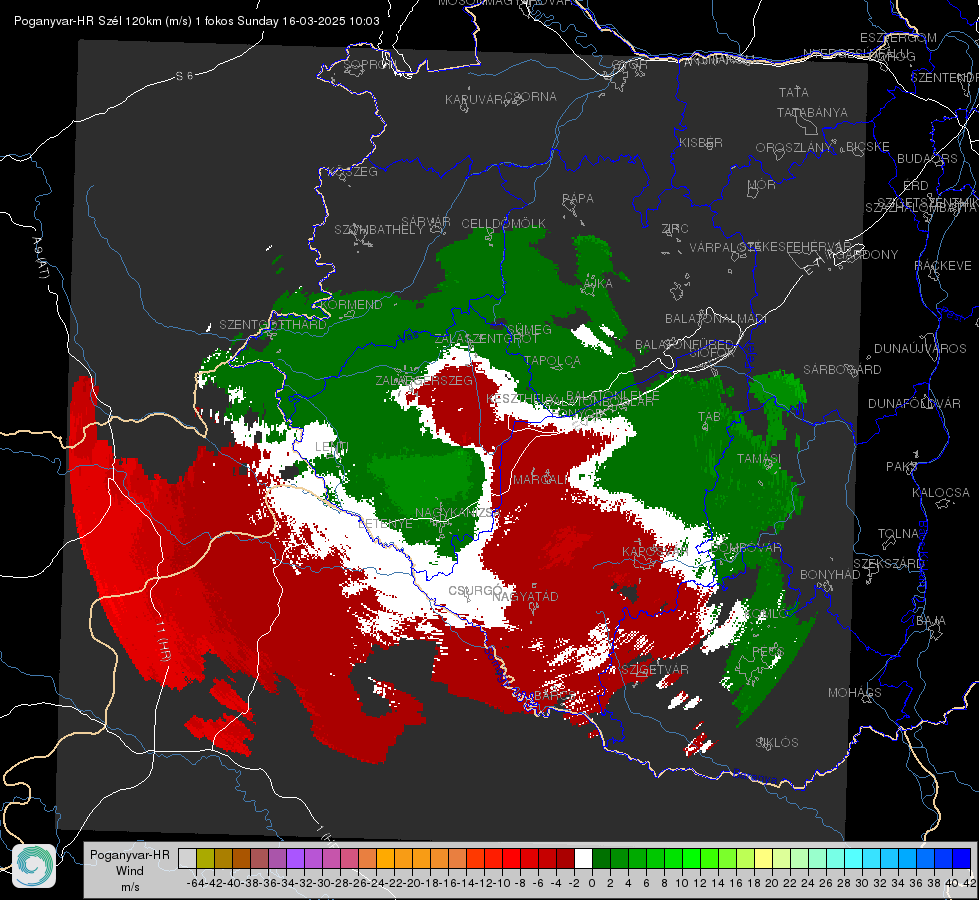Click the DUNAUJVAROS city label
This screenshot has height=900, width=979.
920,349
